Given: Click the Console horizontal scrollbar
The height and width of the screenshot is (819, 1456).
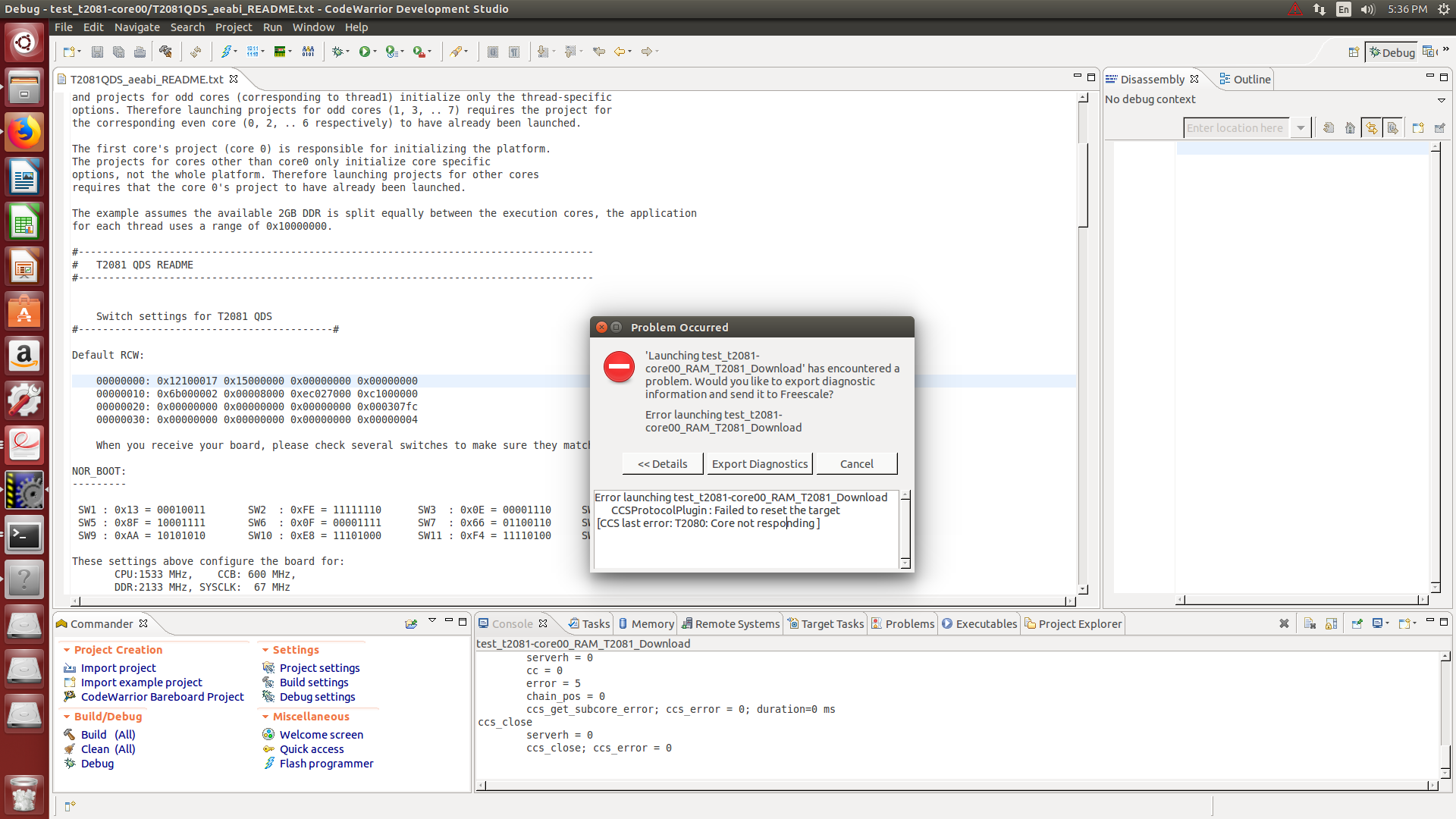Looking at the screenshot, I should tap(957, 786).
